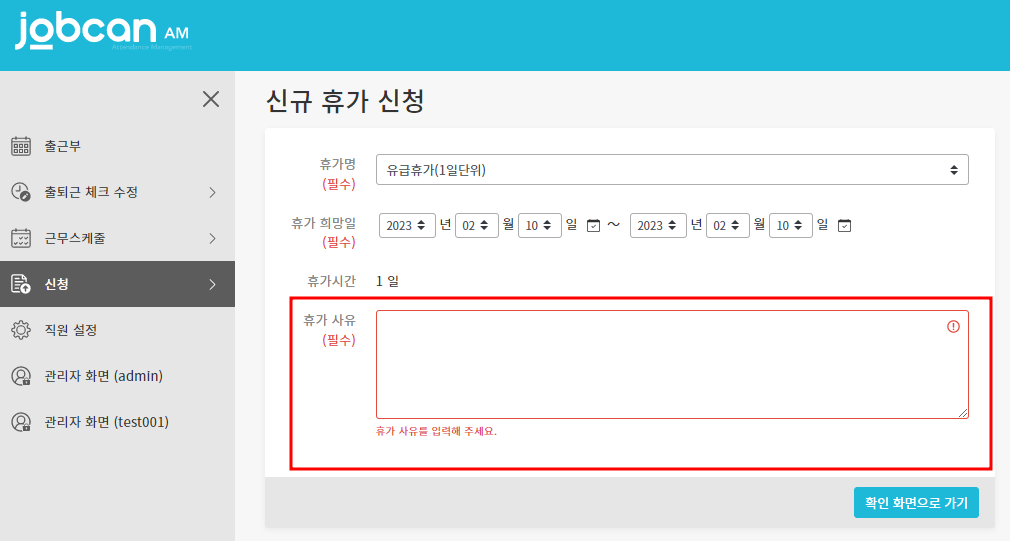Open the start month 02 dropdown

click(477, 225)
